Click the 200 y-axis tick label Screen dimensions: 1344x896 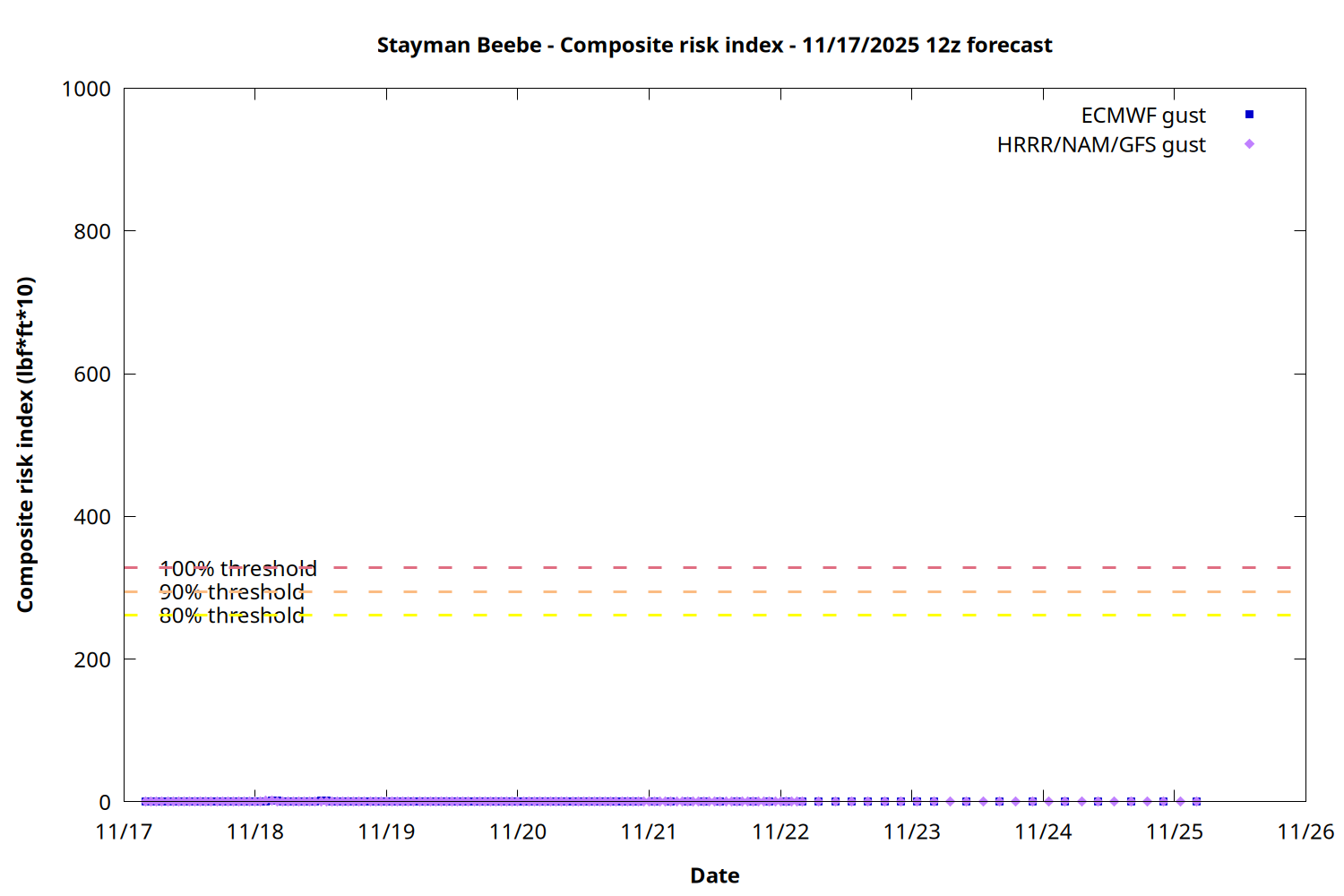[x=92, y=659]
